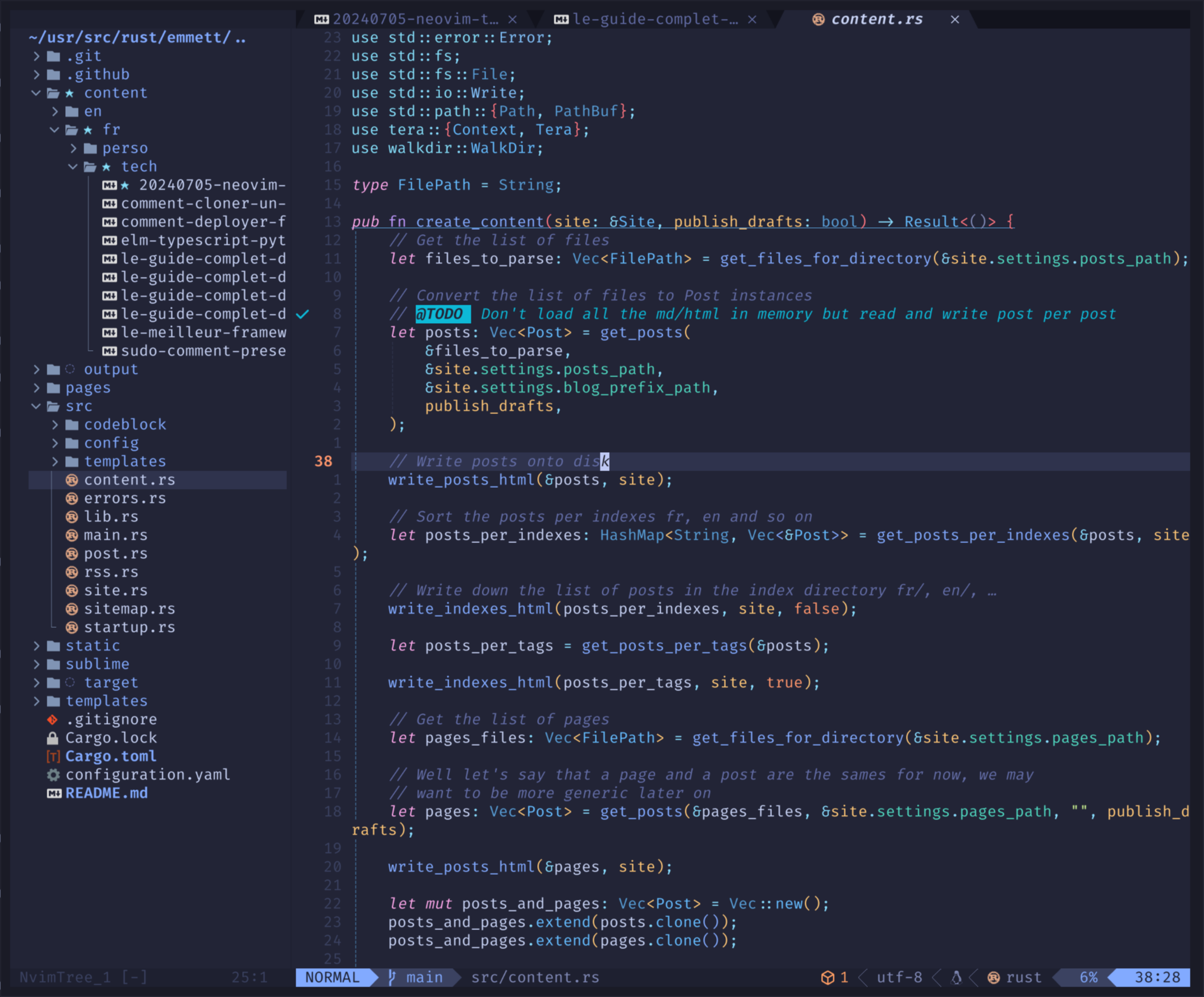Expand the codeblock folder chevron
1204x997 pixels.
click(55, 424)
